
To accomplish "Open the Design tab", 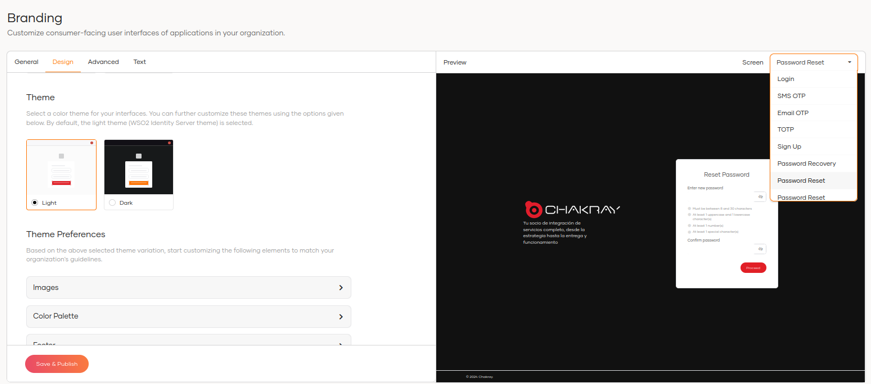I will (x=63, y=62).
